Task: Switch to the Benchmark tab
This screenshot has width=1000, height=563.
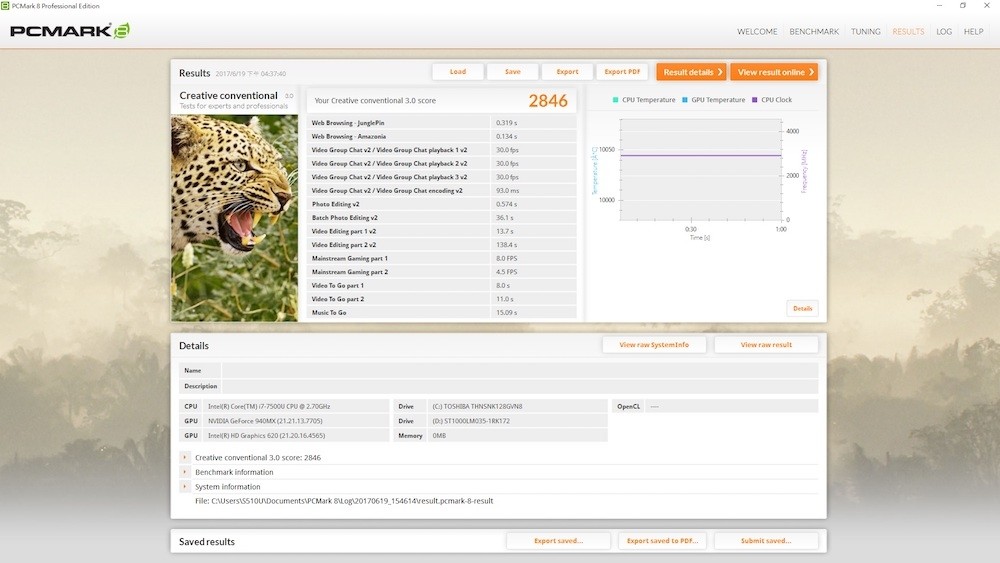Action: 814,32
